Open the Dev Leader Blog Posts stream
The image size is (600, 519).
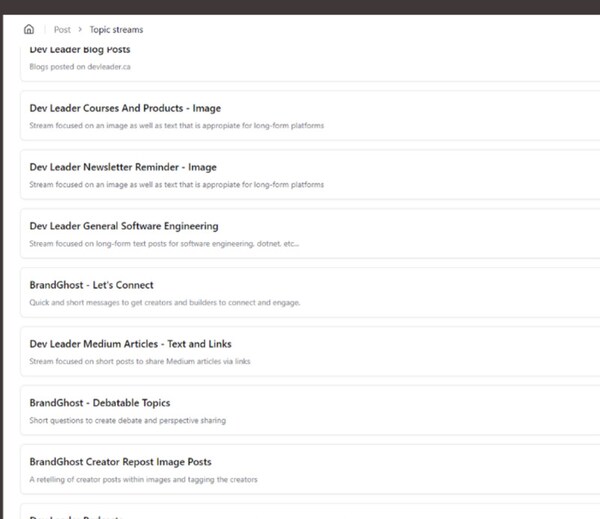pyautogui.click(x=80, y=49)
